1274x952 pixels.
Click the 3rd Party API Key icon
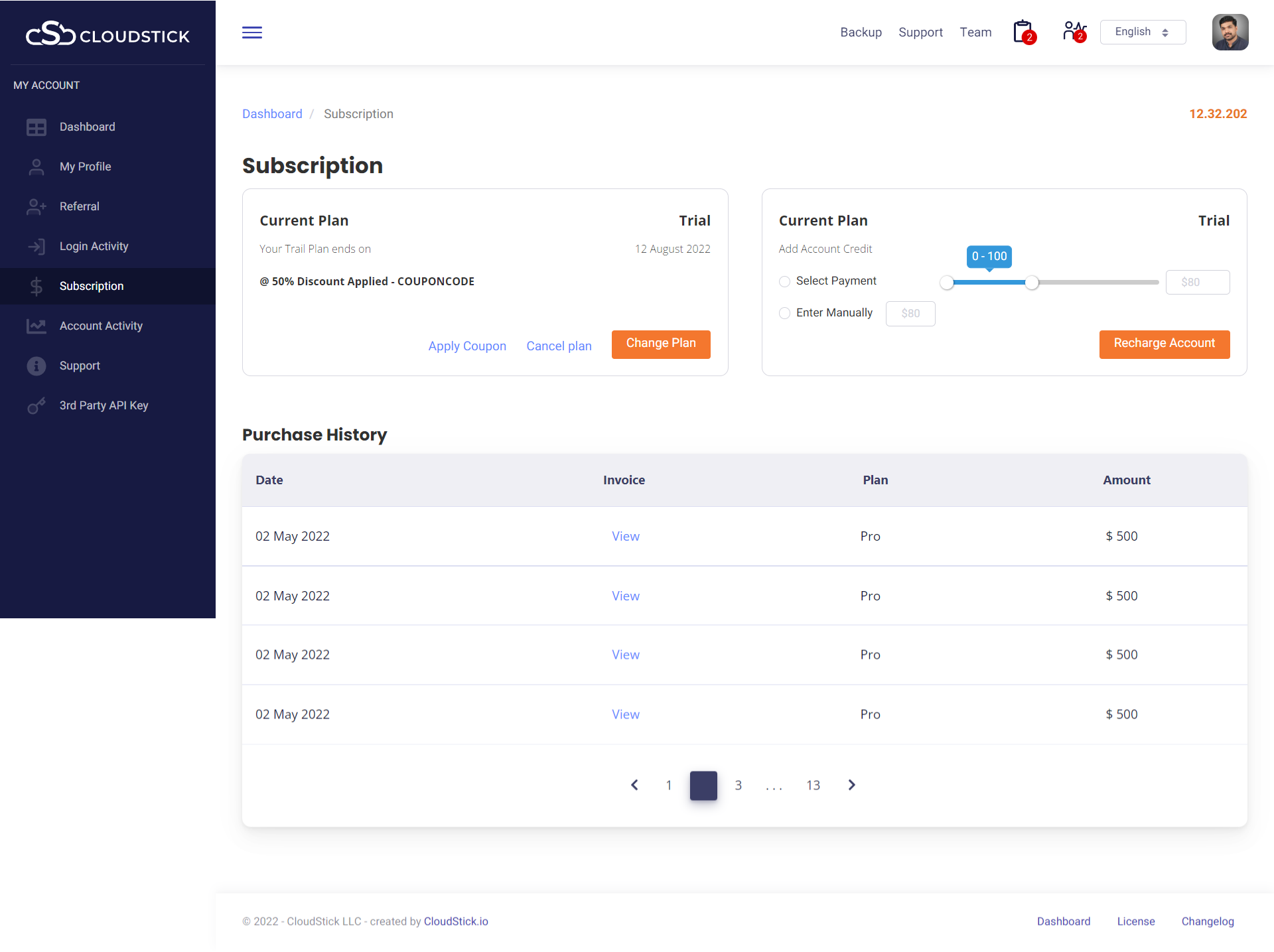pyautogui.click(x=36, y=405)
